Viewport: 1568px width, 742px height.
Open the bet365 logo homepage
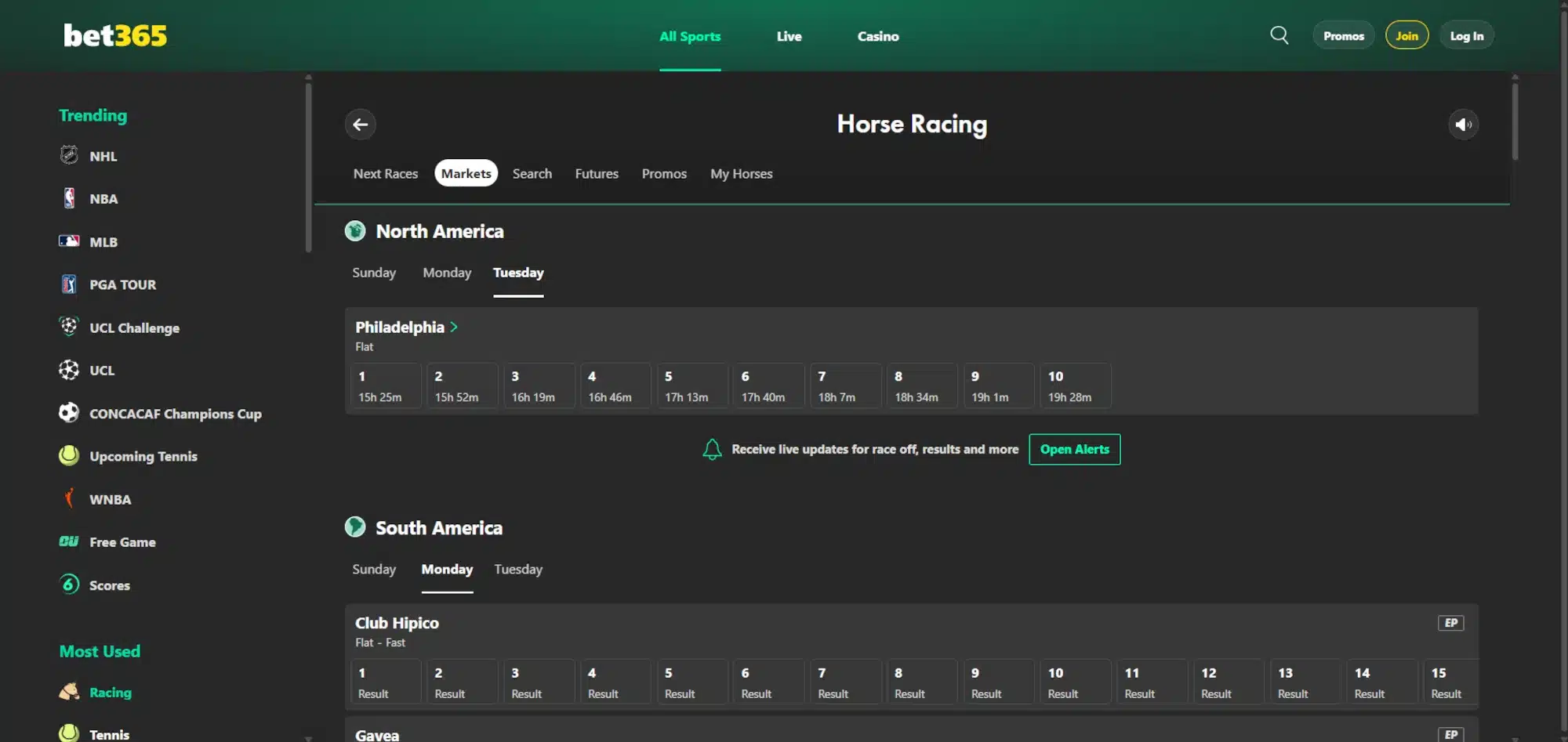click(115, 35)
